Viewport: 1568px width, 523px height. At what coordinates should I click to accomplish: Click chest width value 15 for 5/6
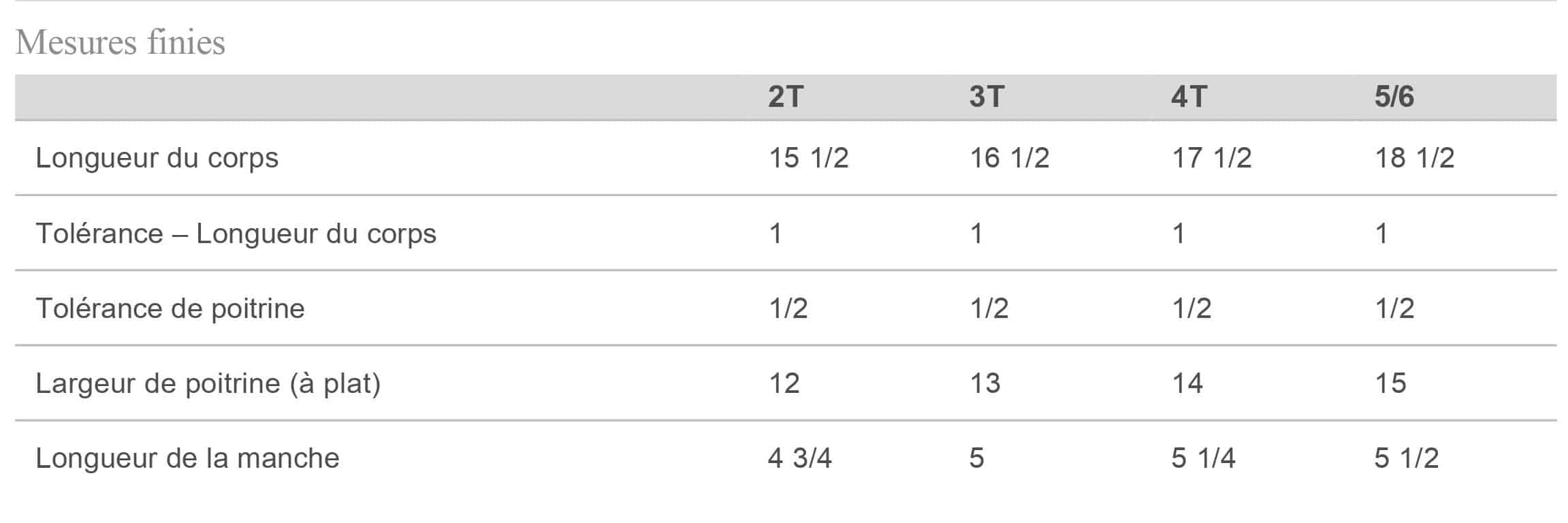click(x=1390, y=383)
